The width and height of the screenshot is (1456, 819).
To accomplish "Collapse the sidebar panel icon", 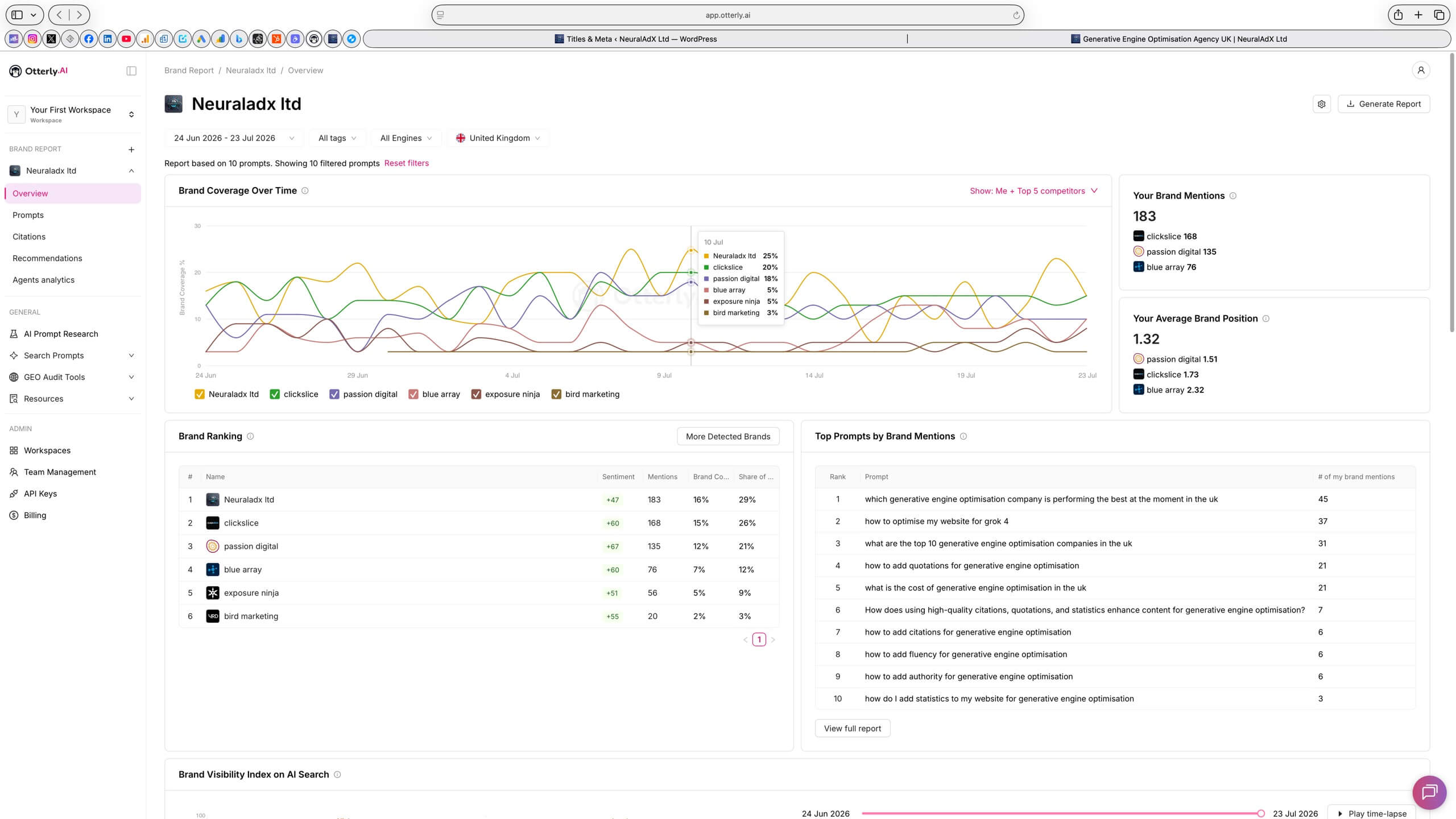I will click(131, 71).
